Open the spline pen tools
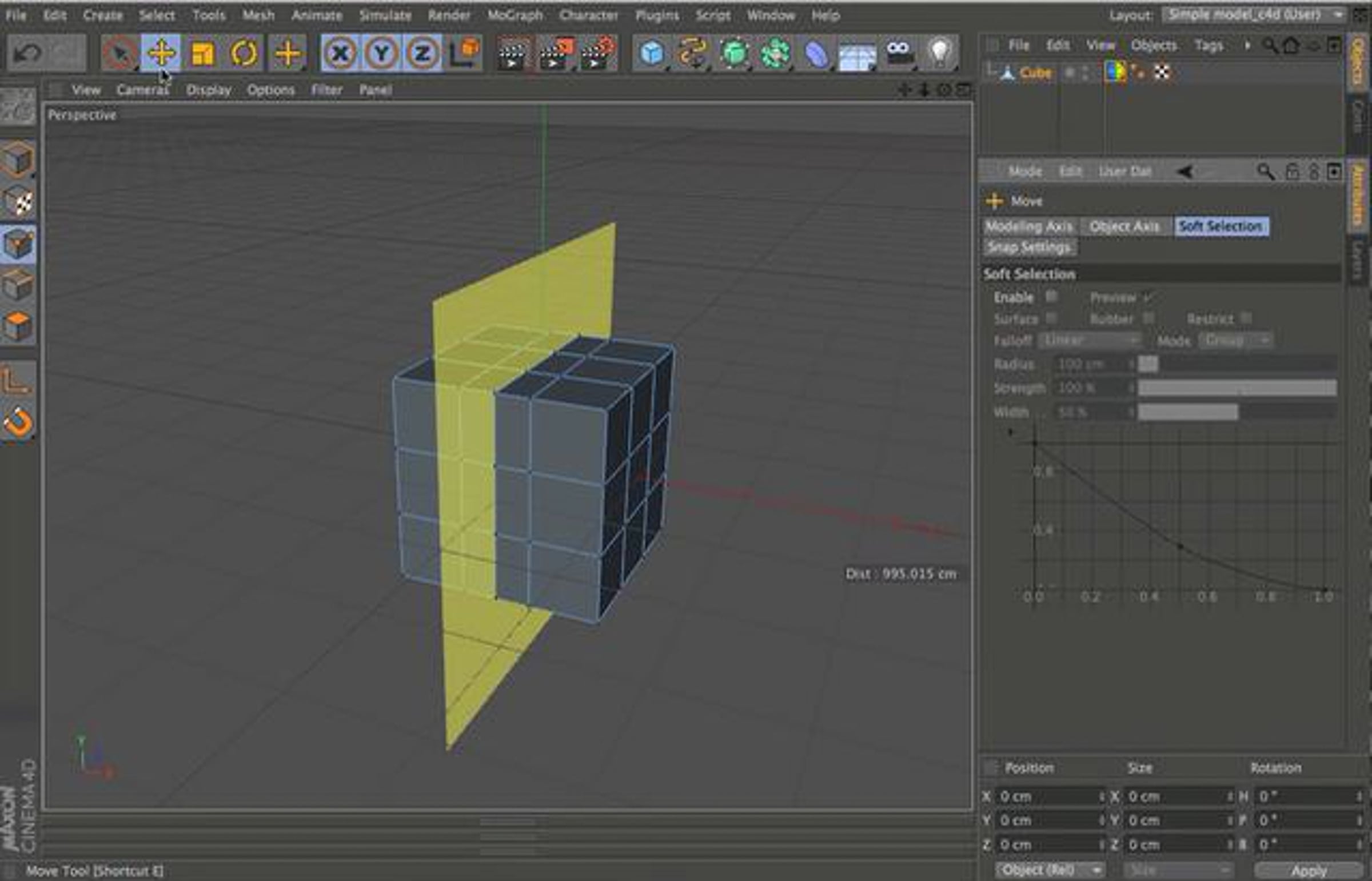Viewport: 1372px width, 881px height. pos(693,53)
